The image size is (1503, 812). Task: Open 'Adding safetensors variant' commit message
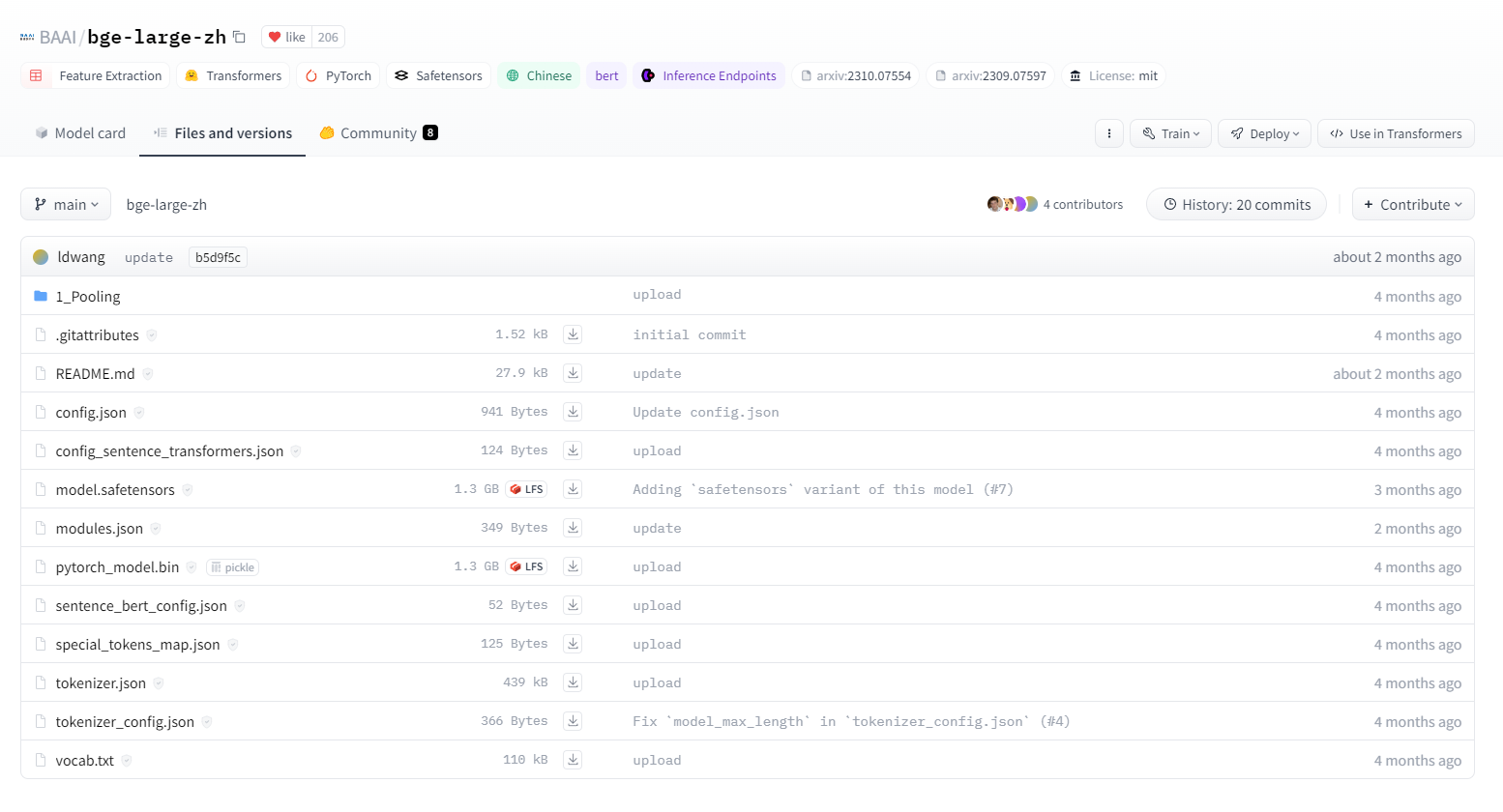823,489
